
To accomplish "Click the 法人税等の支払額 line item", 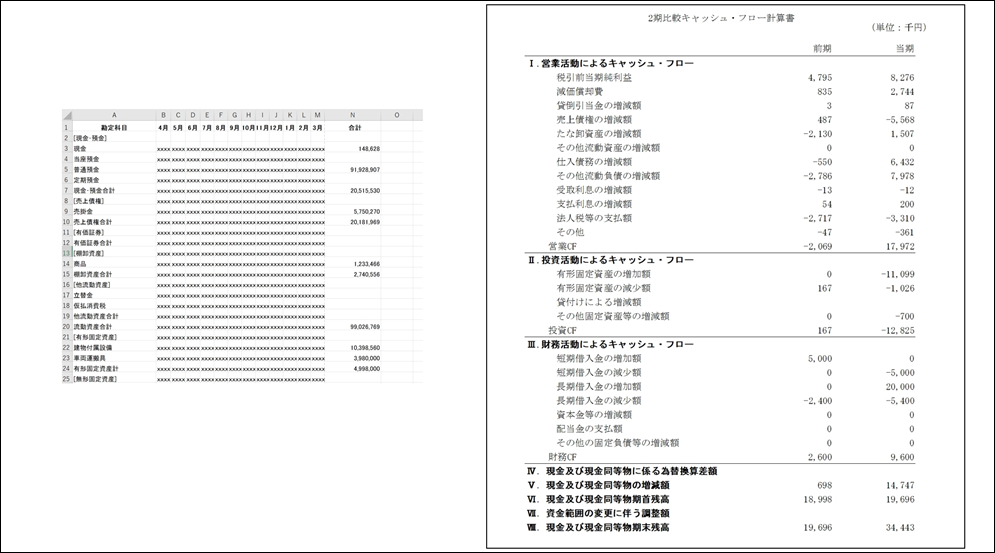I will (594, 218).
